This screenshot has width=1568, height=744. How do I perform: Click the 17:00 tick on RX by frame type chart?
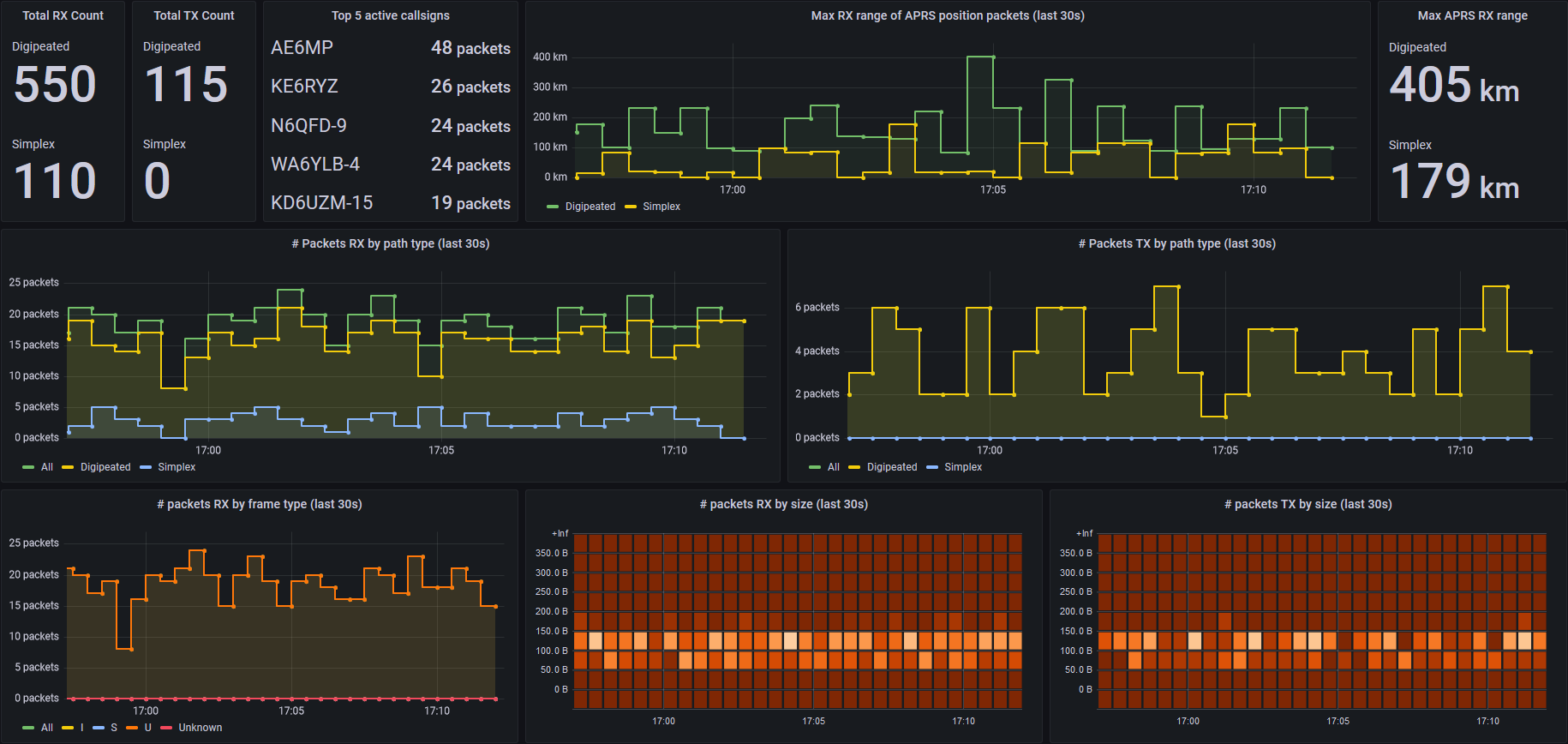[146, 711]
